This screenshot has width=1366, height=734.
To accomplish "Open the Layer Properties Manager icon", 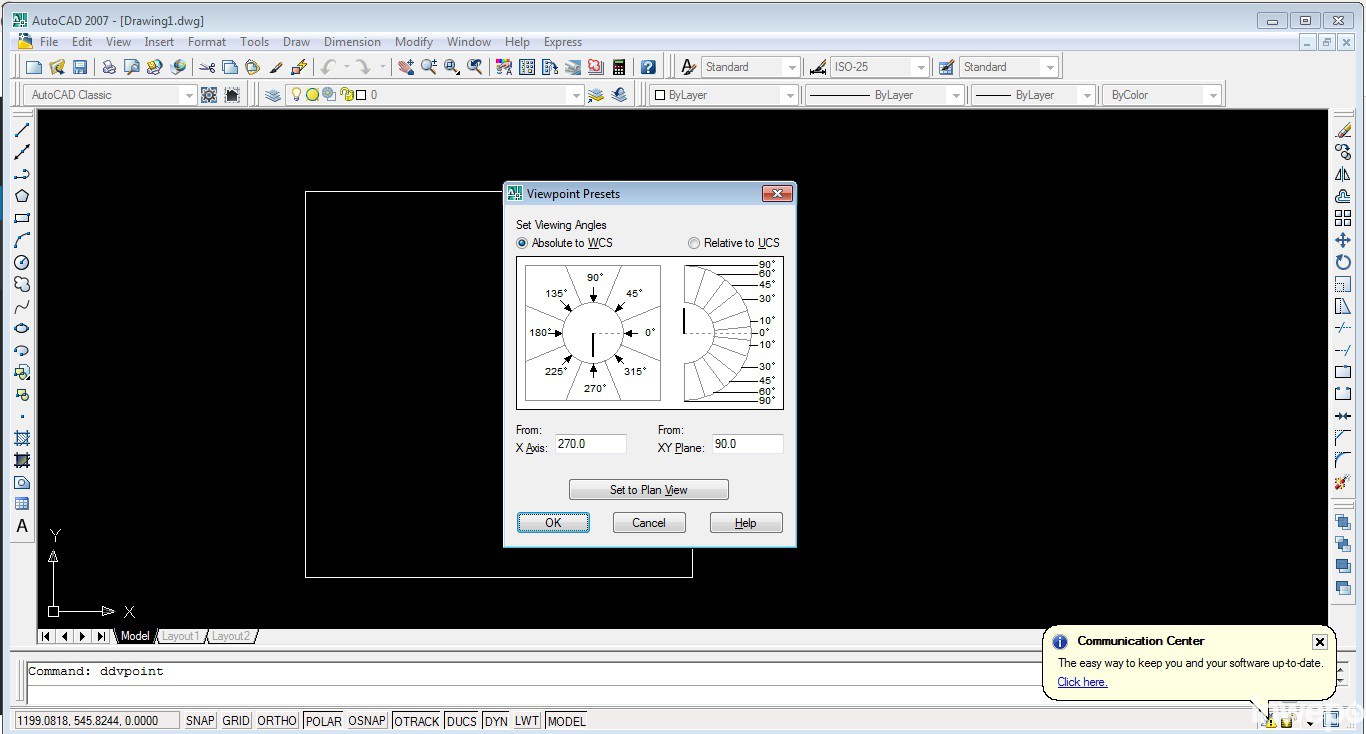I will pyautogui.click(x=273, y=95).
